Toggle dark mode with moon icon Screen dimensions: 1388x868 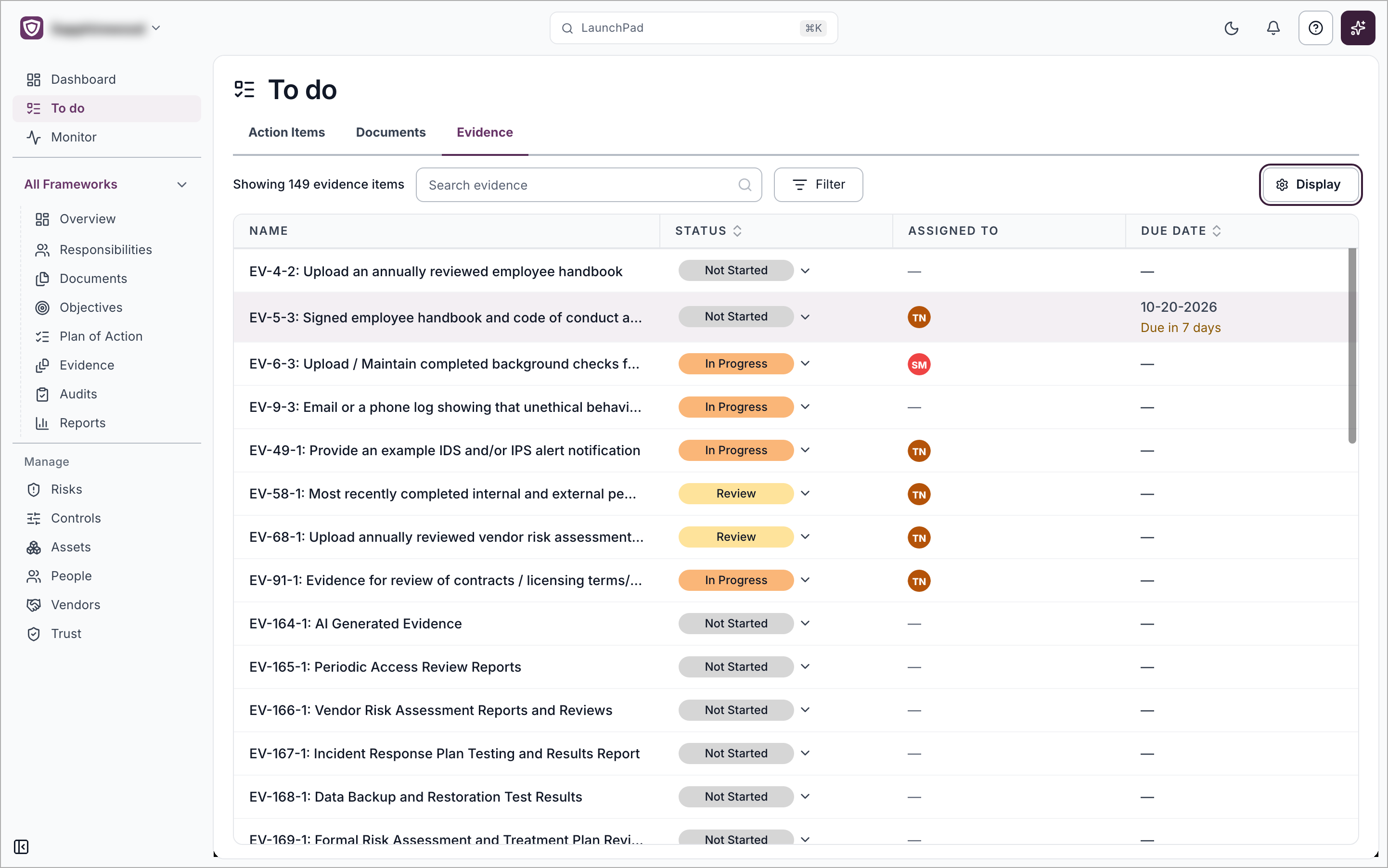1231,27
